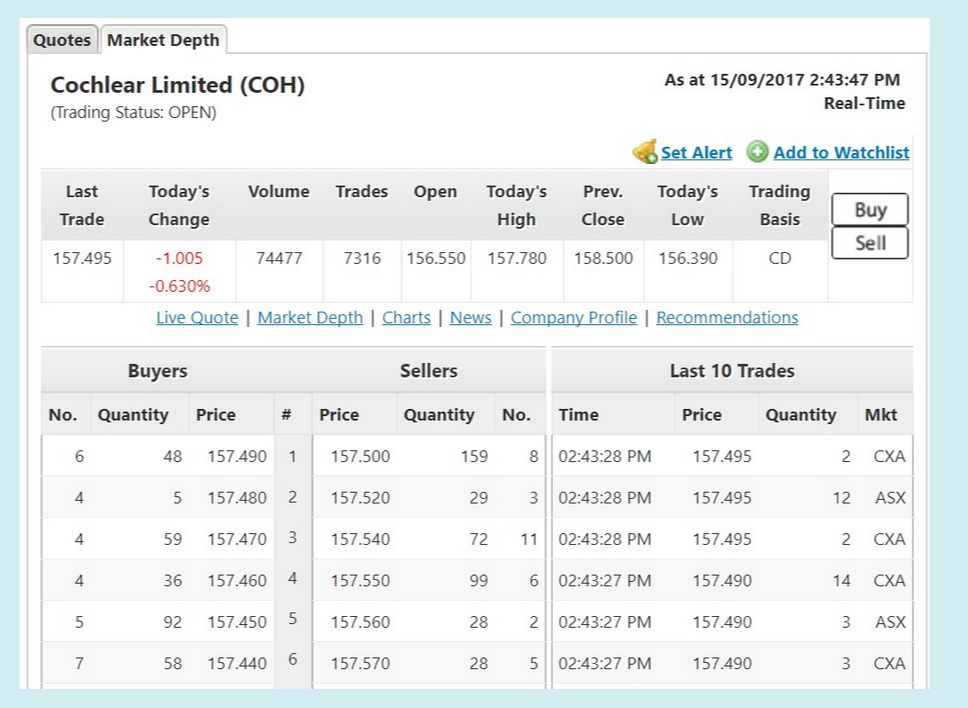
Task: Select the top buyer price 157.490
Action: (x=237, y=456)
